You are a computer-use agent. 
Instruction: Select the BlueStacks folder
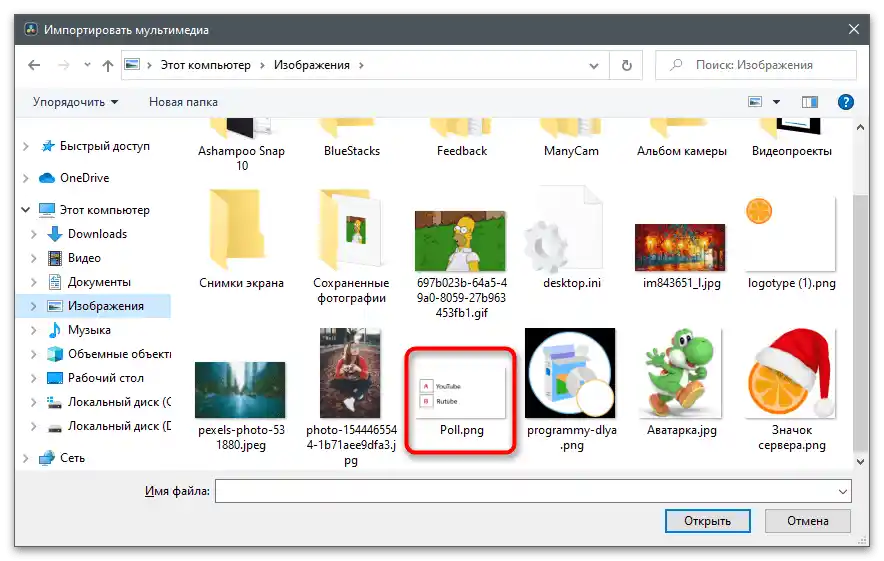(x=352, y=139)
